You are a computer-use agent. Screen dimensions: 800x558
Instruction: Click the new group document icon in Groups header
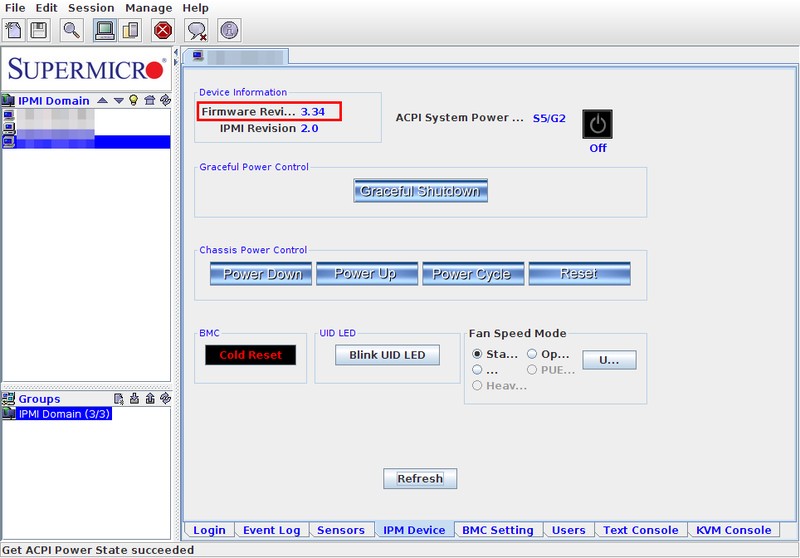click(118, 398)
